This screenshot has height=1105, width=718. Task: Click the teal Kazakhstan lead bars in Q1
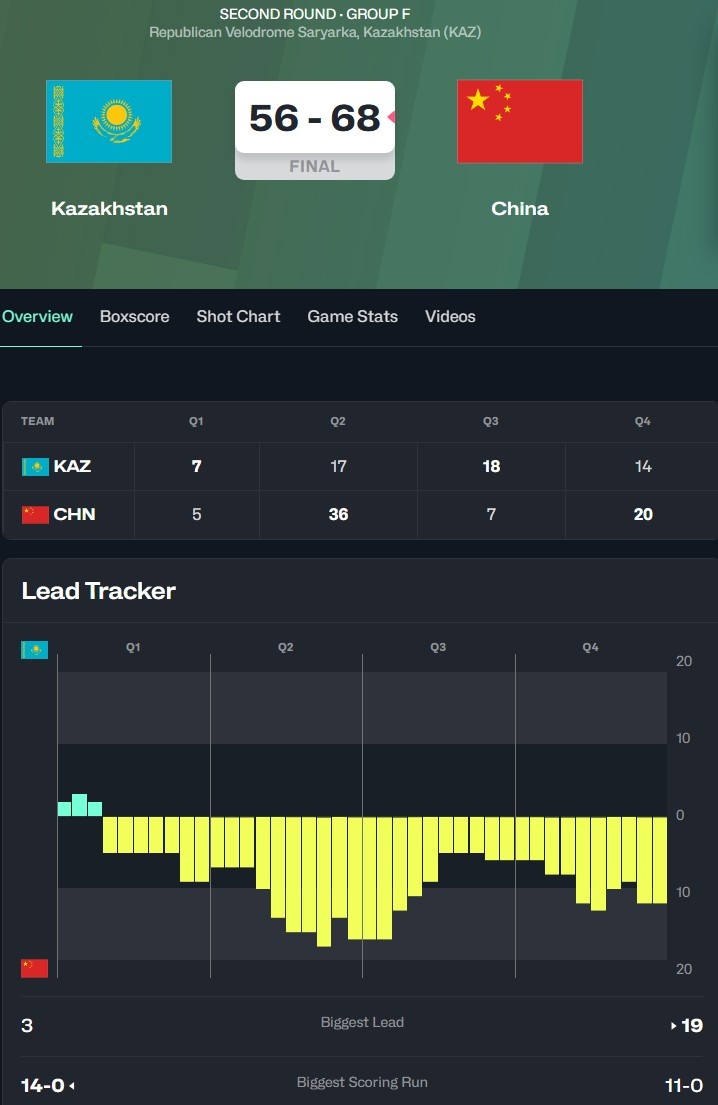click(80, 806)
